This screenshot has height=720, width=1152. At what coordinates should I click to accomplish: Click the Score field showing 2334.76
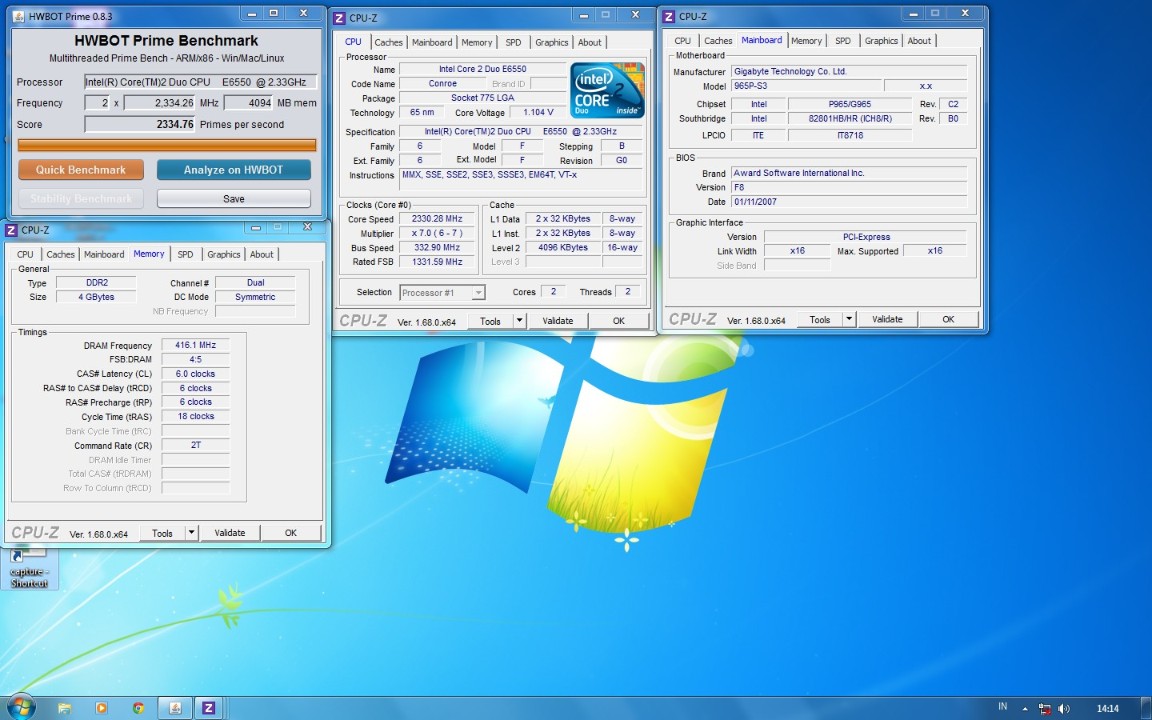coord(140,124)
